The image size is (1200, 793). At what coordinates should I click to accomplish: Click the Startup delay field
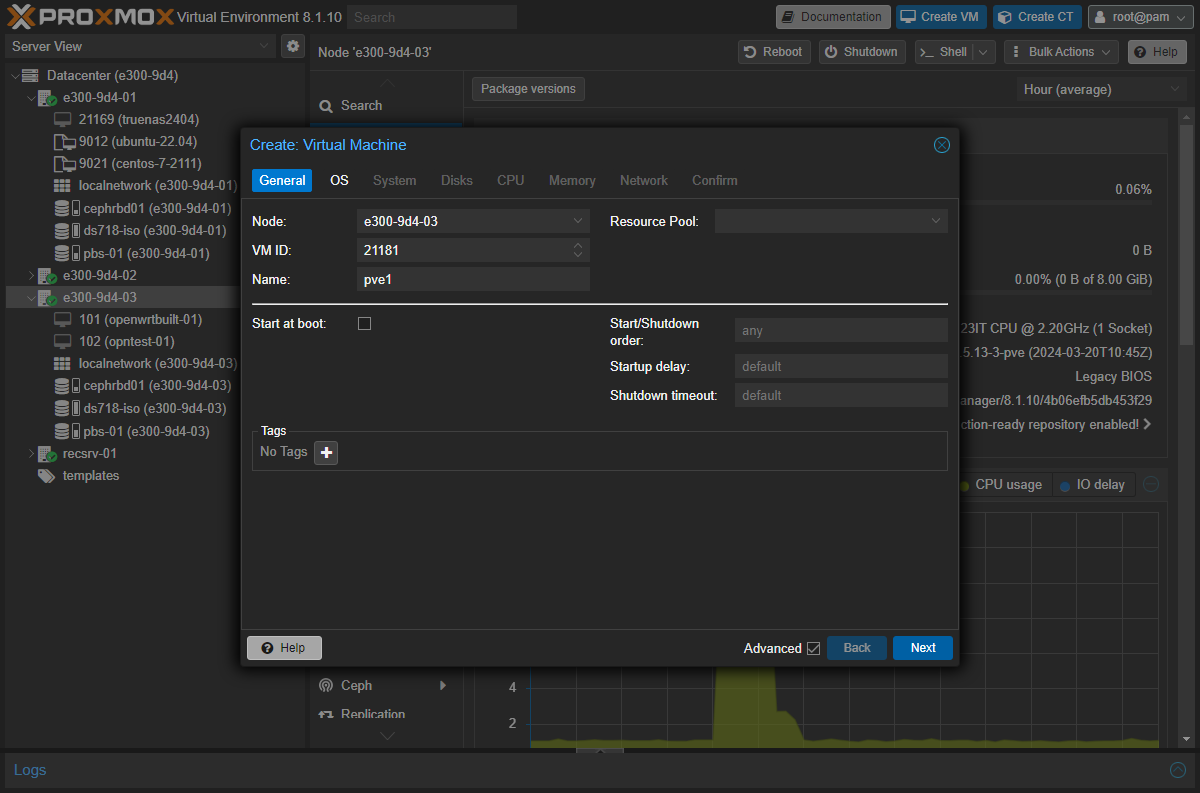(x=841, y=366)
